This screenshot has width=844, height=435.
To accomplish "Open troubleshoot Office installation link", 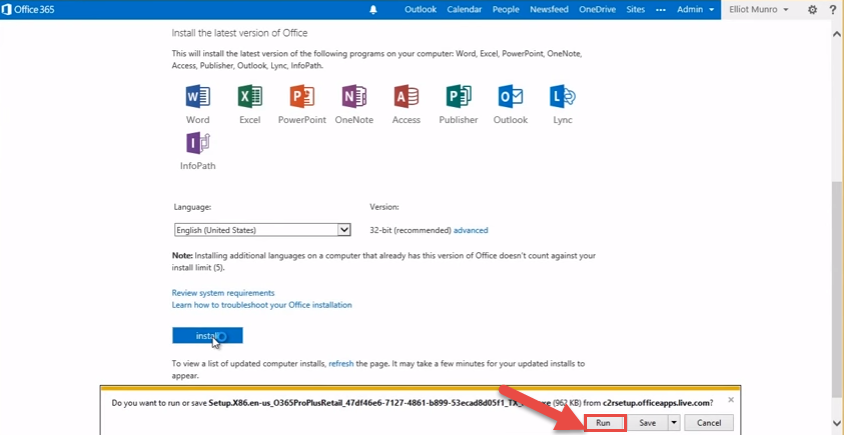I will point(262,305).
